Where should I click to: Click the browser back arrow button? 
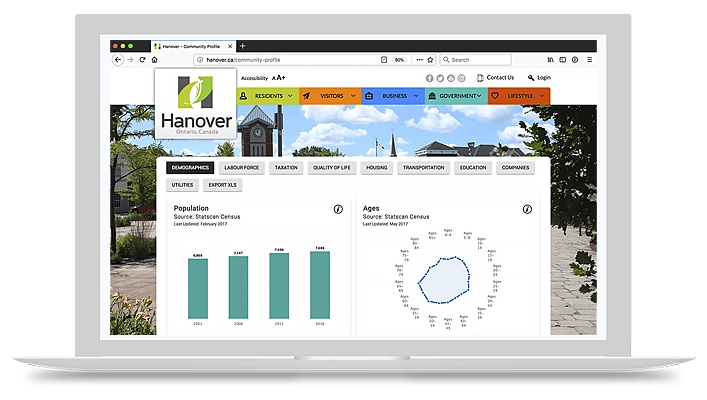coord(118,60)
